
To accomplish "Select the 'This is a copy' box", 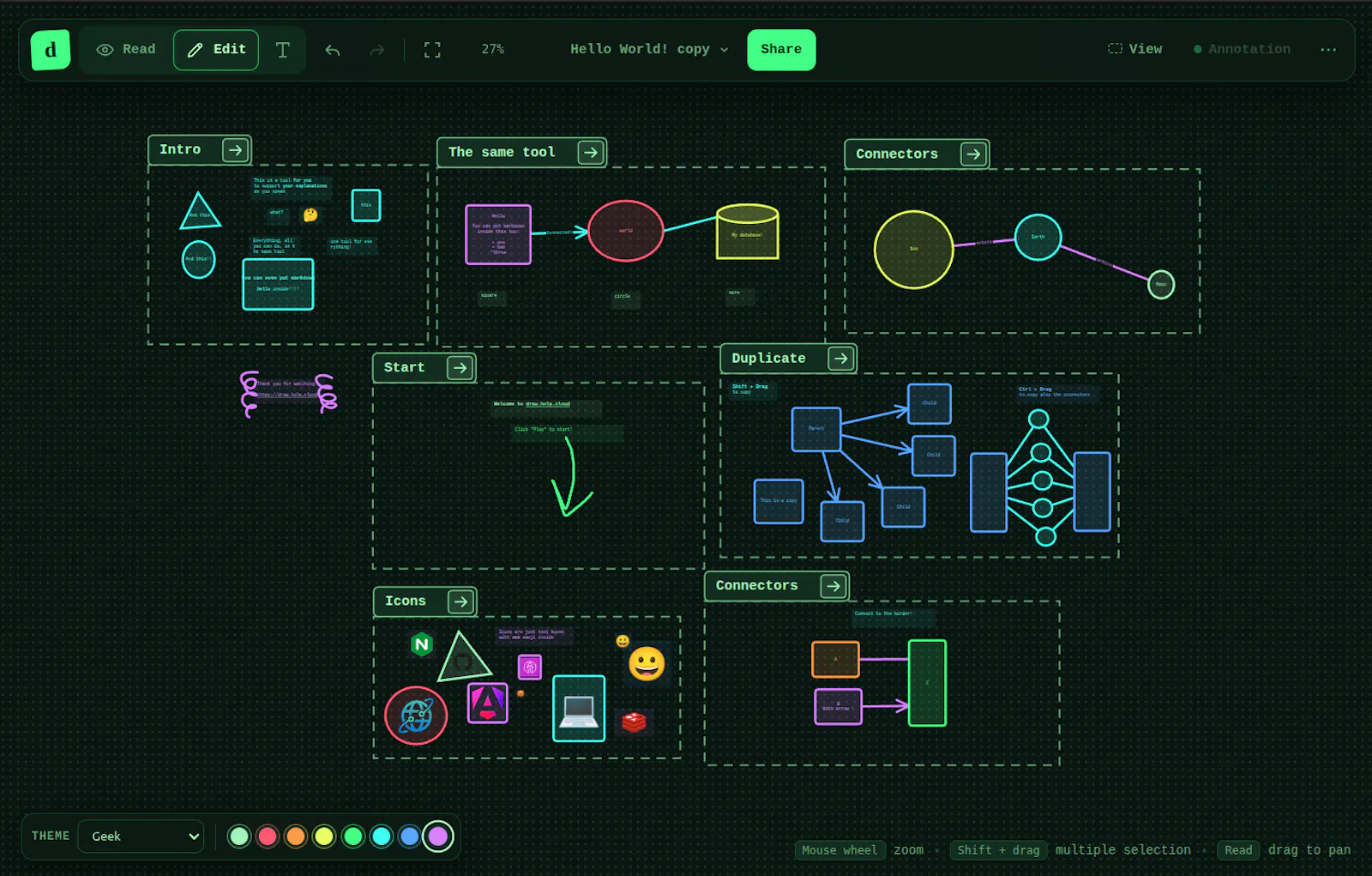I will point(779,501).
